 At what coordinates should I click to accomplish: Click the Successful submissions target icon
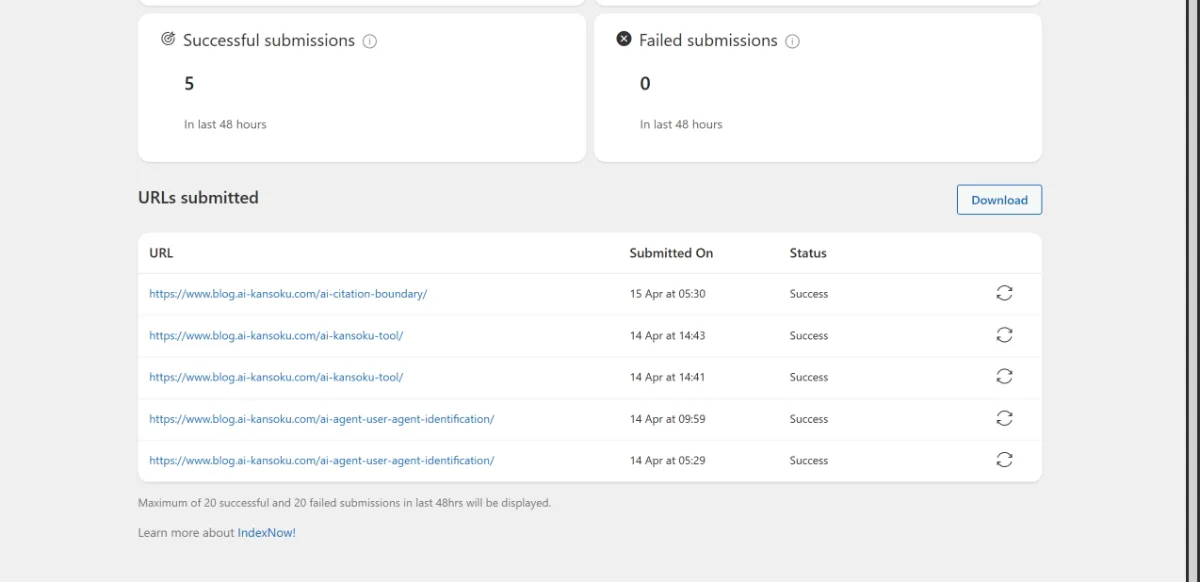[168, 39]
